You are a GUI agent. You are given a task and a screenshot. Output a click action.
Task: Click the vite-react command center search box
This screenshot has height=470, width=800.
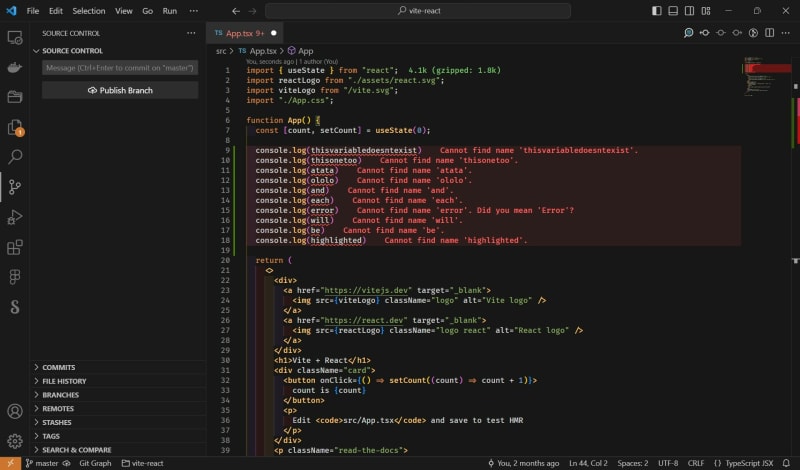pos(418,11)
